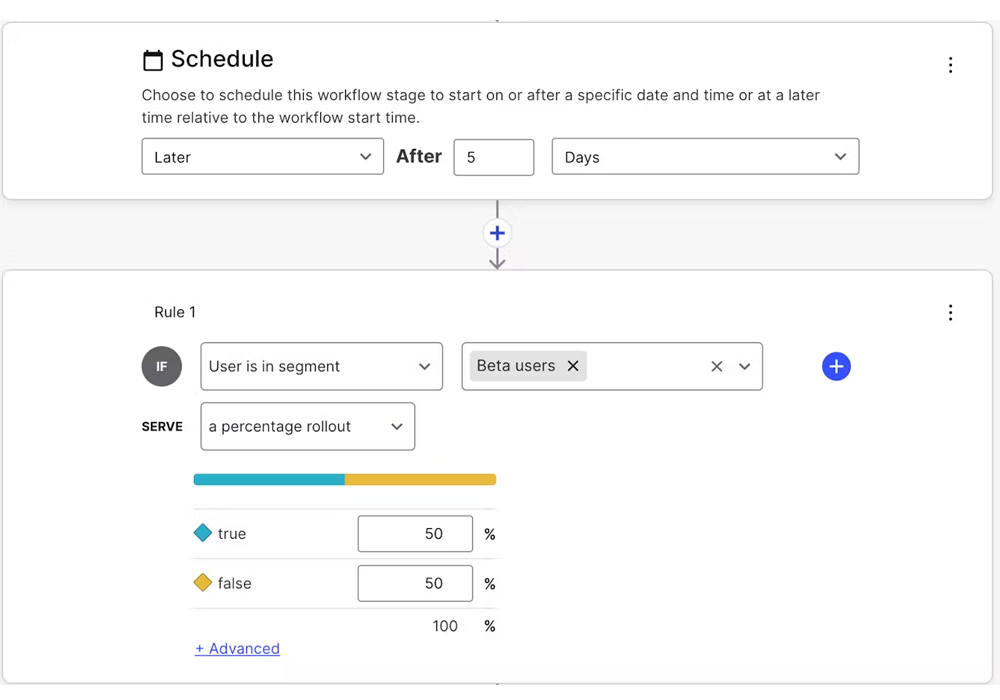The width and height of the screenshot is (1000, 700).
Task: Open the Later schedule timing dropdown
Action: [x=262, y=157]
